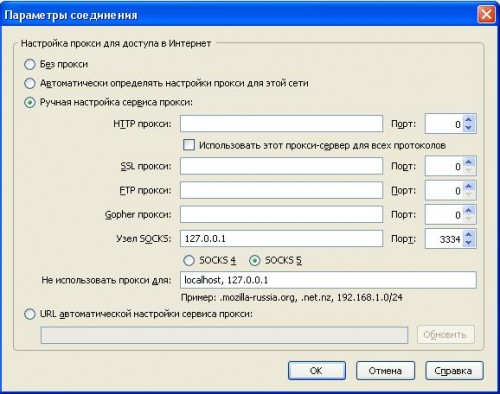
Task: Open help with the Справка button
Action: point(454,371)
